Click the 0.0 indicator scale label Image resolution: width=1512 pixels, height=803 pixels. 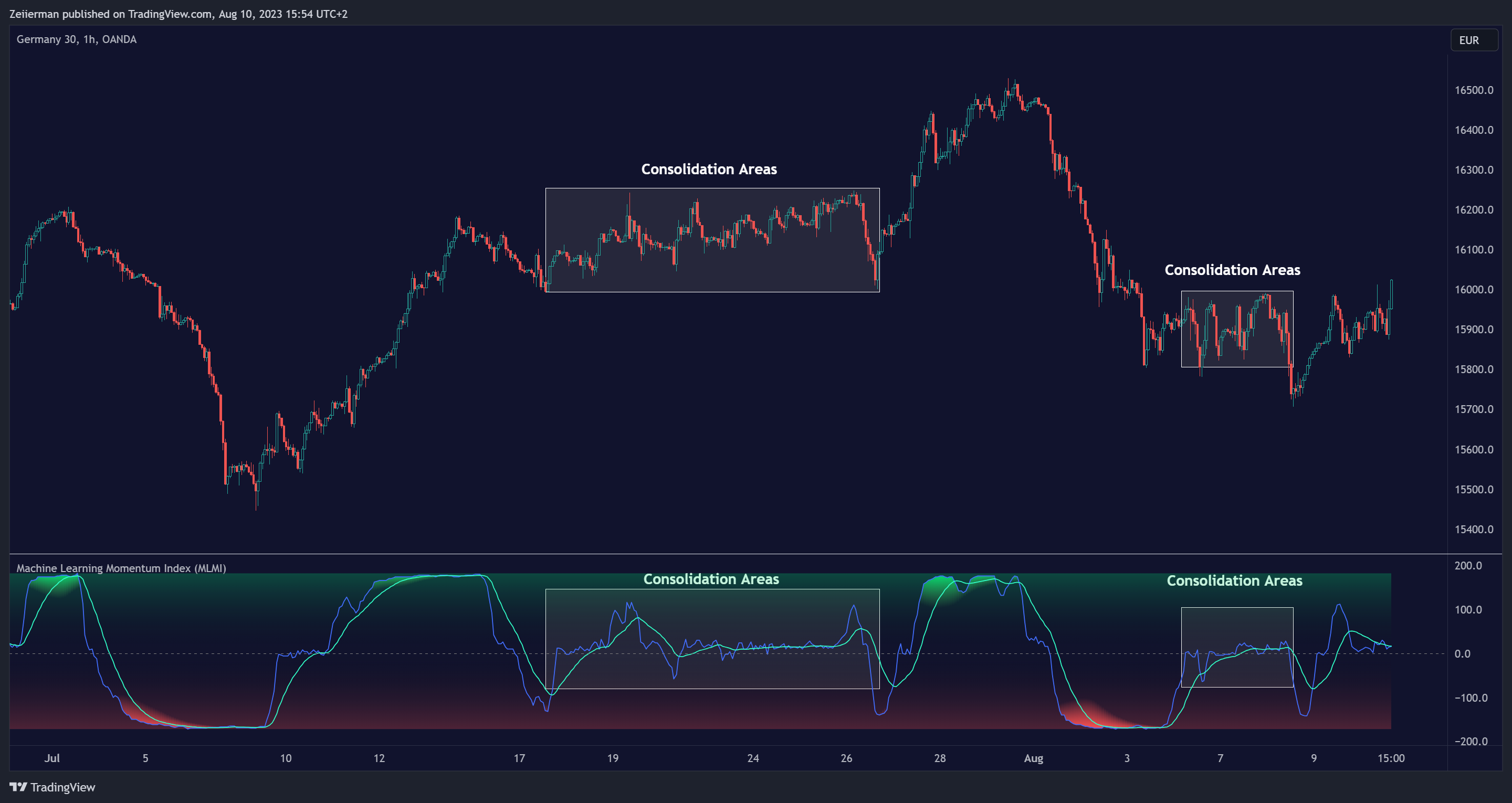point(1463,654)
